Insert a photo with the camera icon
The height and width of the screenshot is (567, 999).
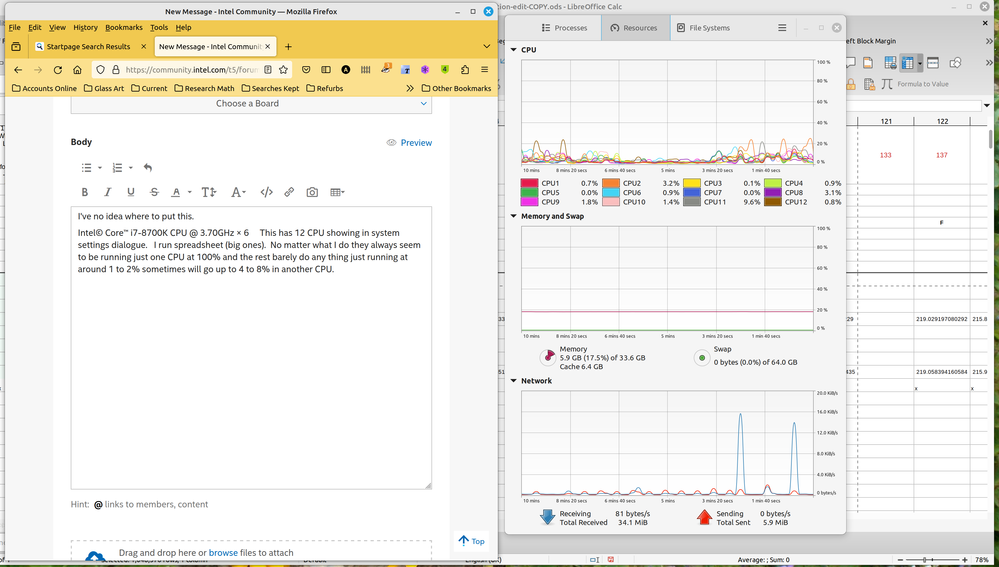(x=312, y=192)
